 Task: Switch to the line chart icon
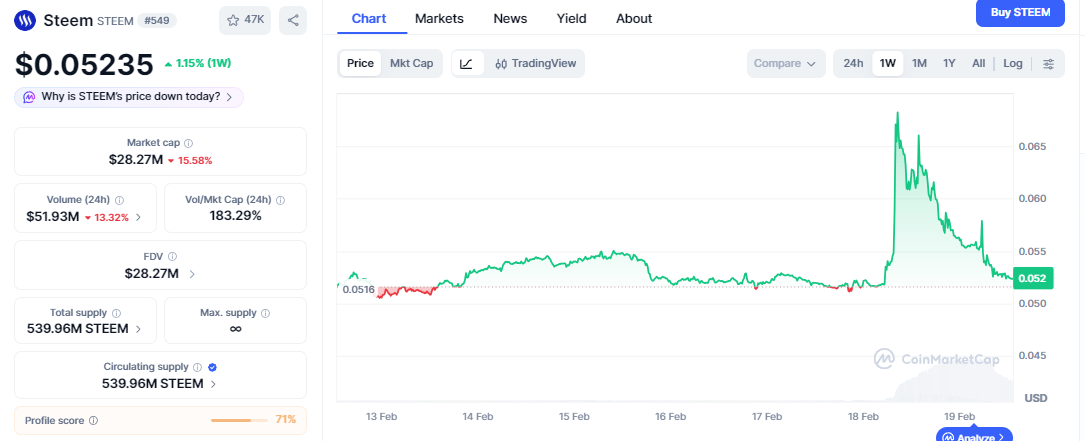point(466,64)
